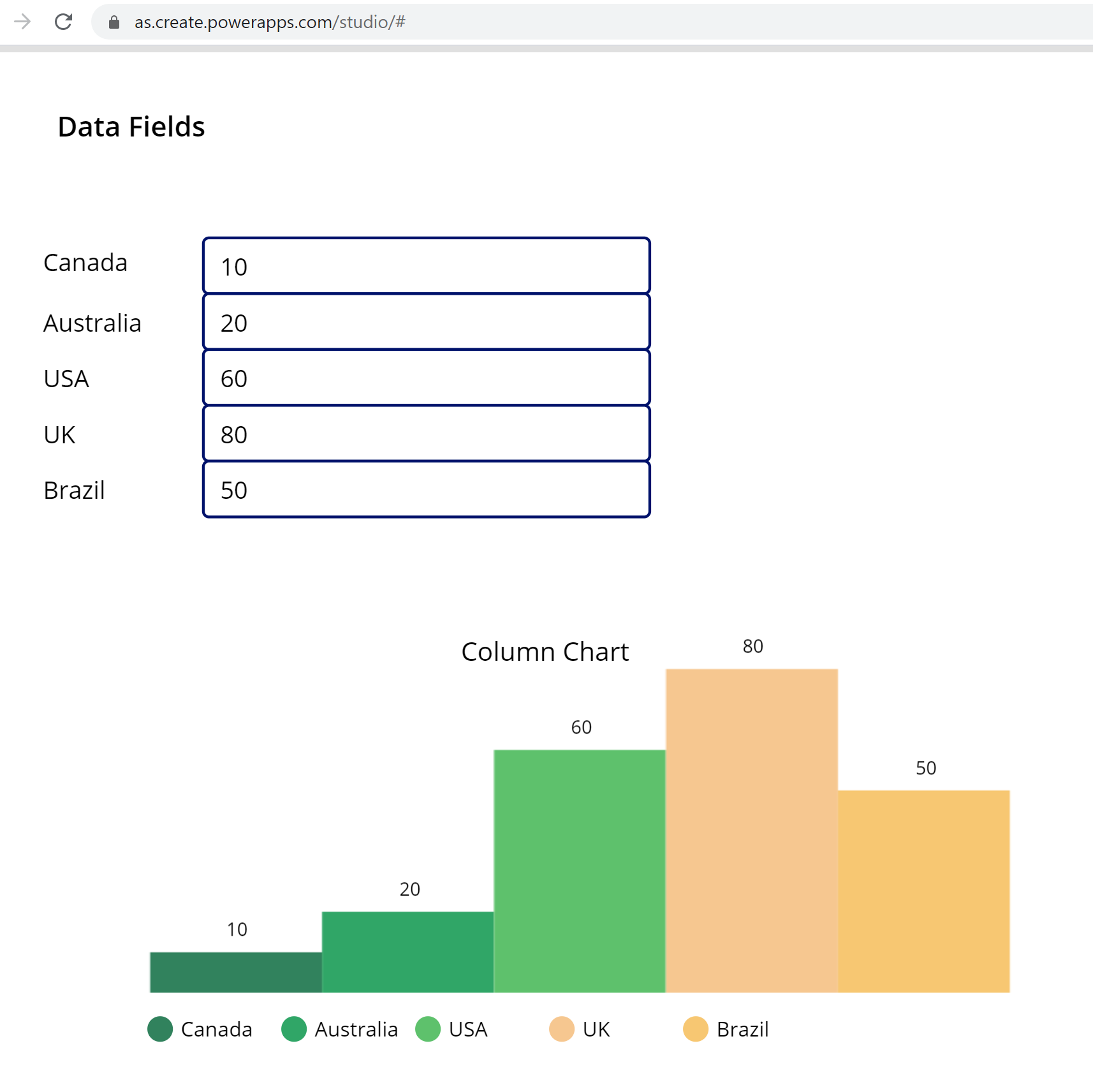The height and width of the screenshot is (1092, 1093).
Task: Click the browser forward arrow
Action: point(22,22)
